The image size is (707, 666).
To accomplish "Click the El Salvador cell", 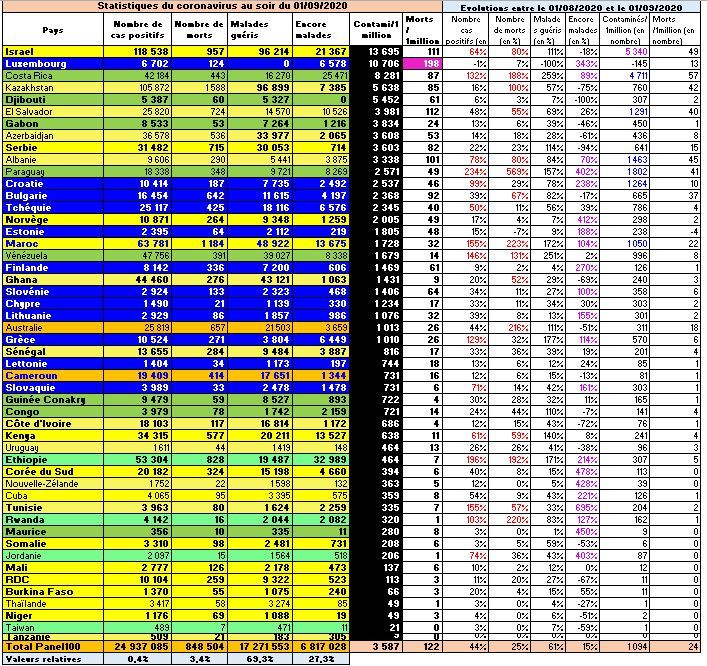I will (x=53, y=112).
